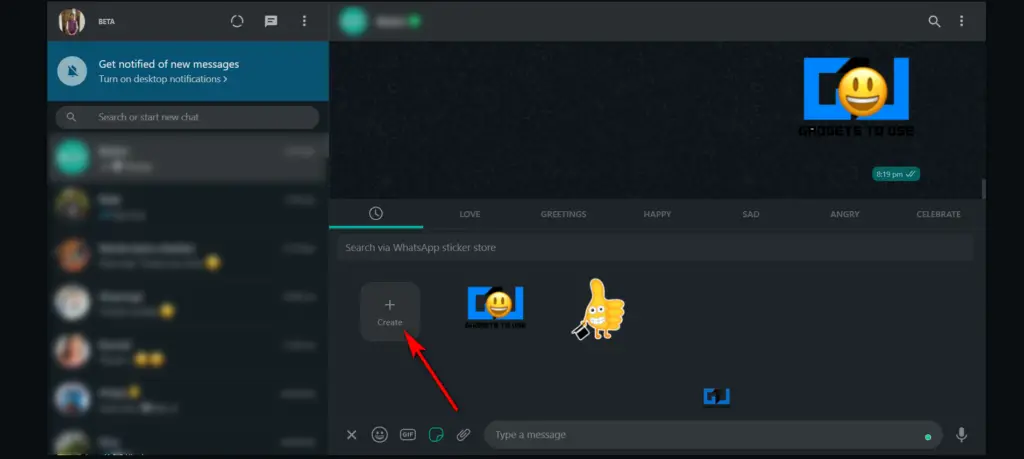Switch to the ANGRY sticker tab

click(x=845, y=214)
